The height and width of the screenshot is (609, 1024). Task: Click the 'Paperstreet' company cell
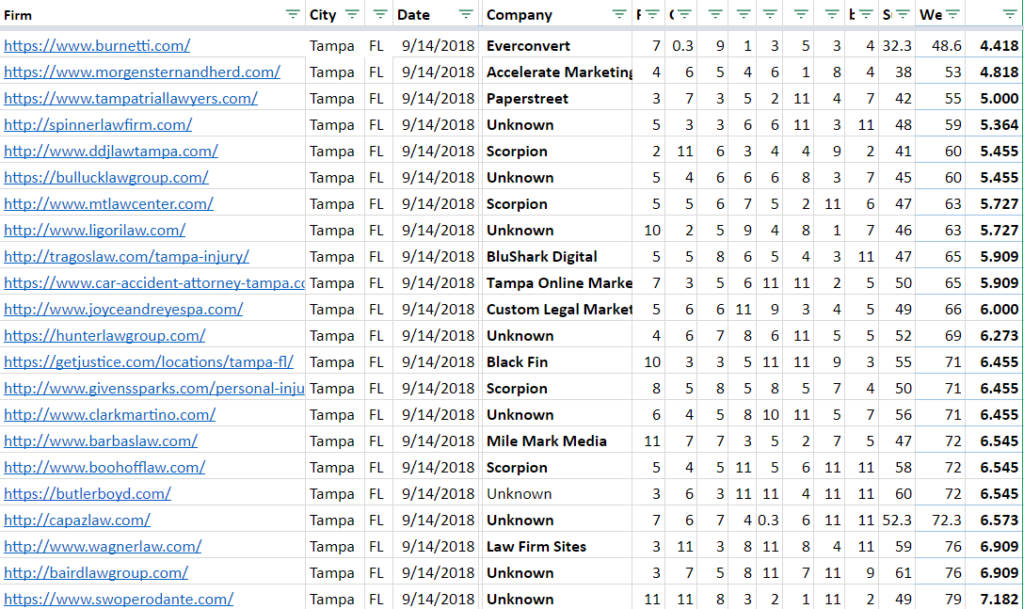click(556, 99)
